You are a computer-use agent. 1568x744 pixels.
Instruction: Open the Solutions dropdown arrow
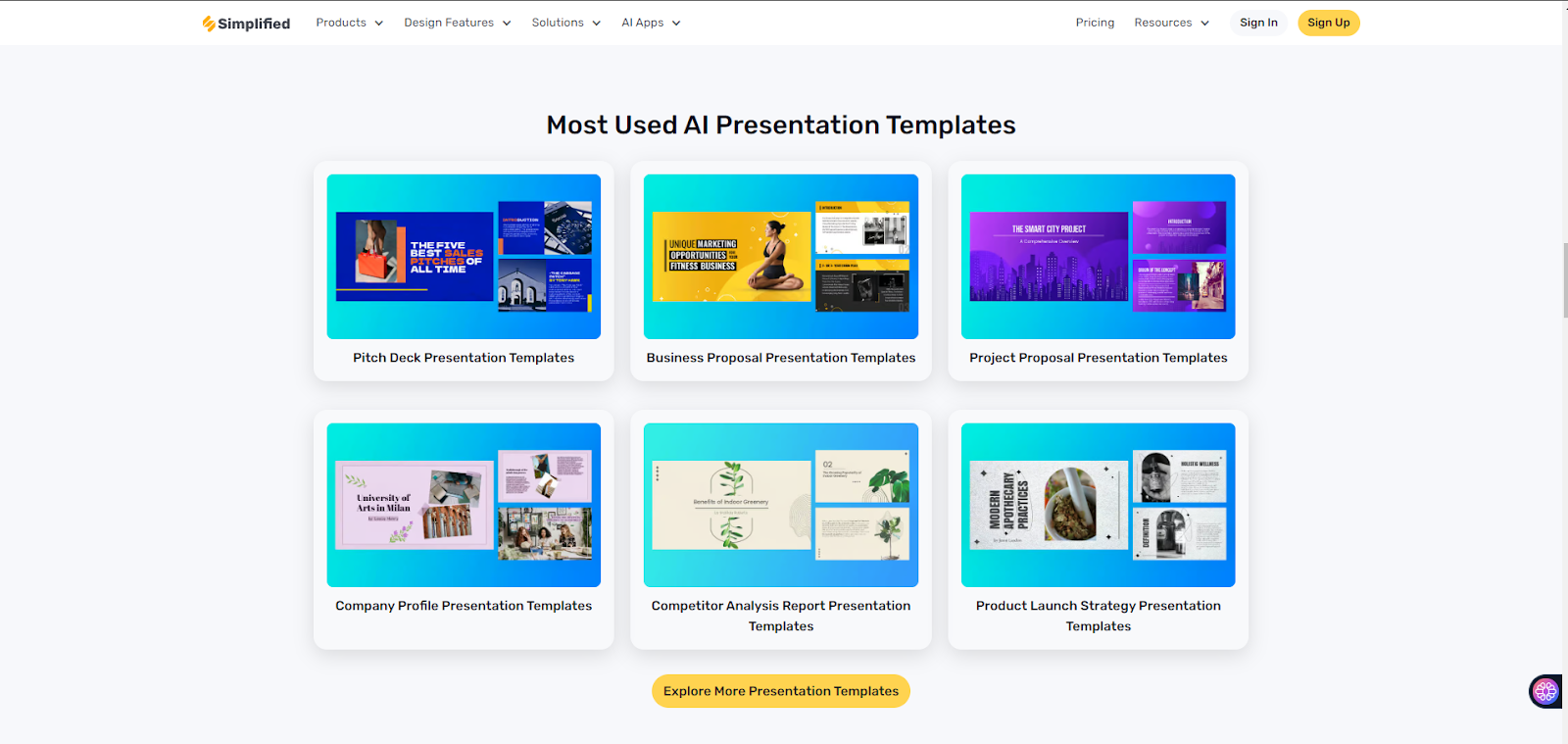(596, 24)
